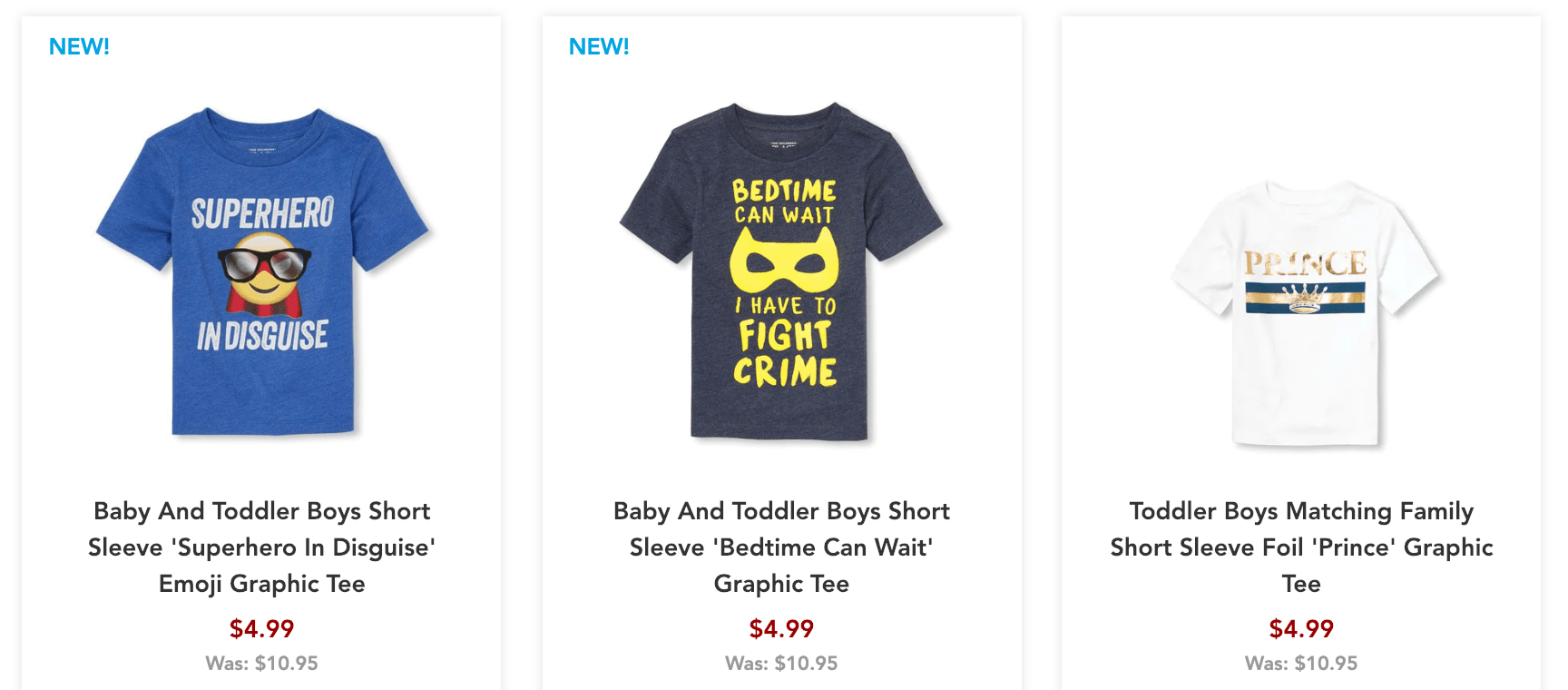Click the NEW! badge on the Bedtime tee card
Viewport: 1568px width, 690px height.
(x=599, y=46)
